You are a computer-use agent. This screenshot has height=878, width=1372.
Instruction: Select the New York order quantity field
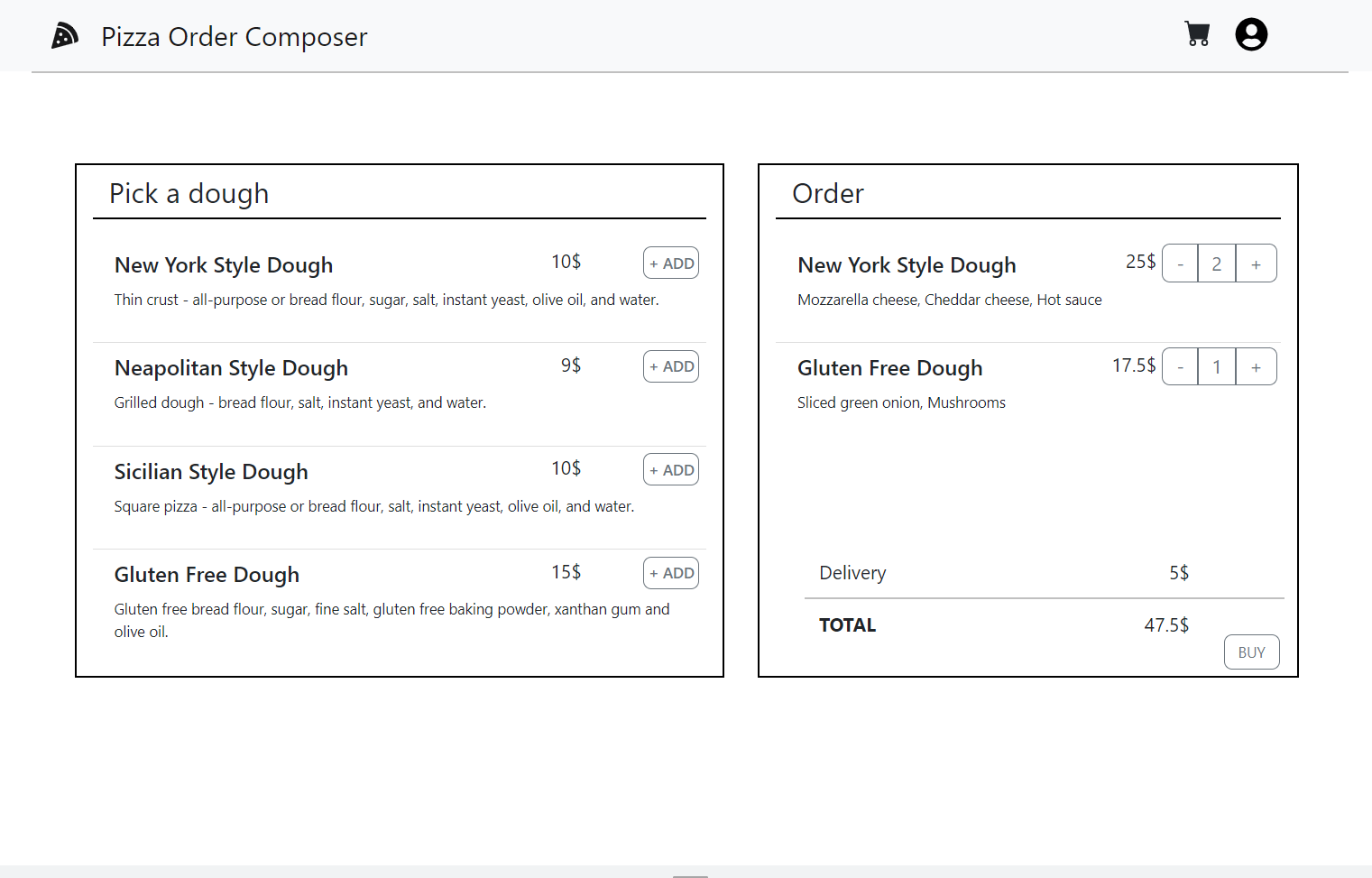1217,263
